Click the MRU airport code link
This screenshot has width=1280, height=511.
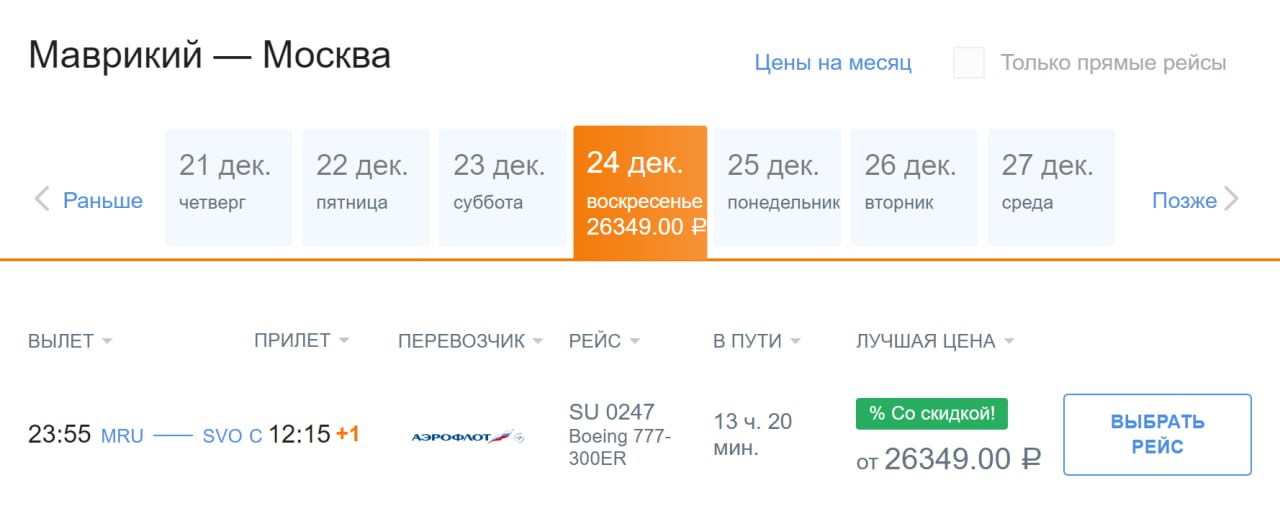(122, 436)
